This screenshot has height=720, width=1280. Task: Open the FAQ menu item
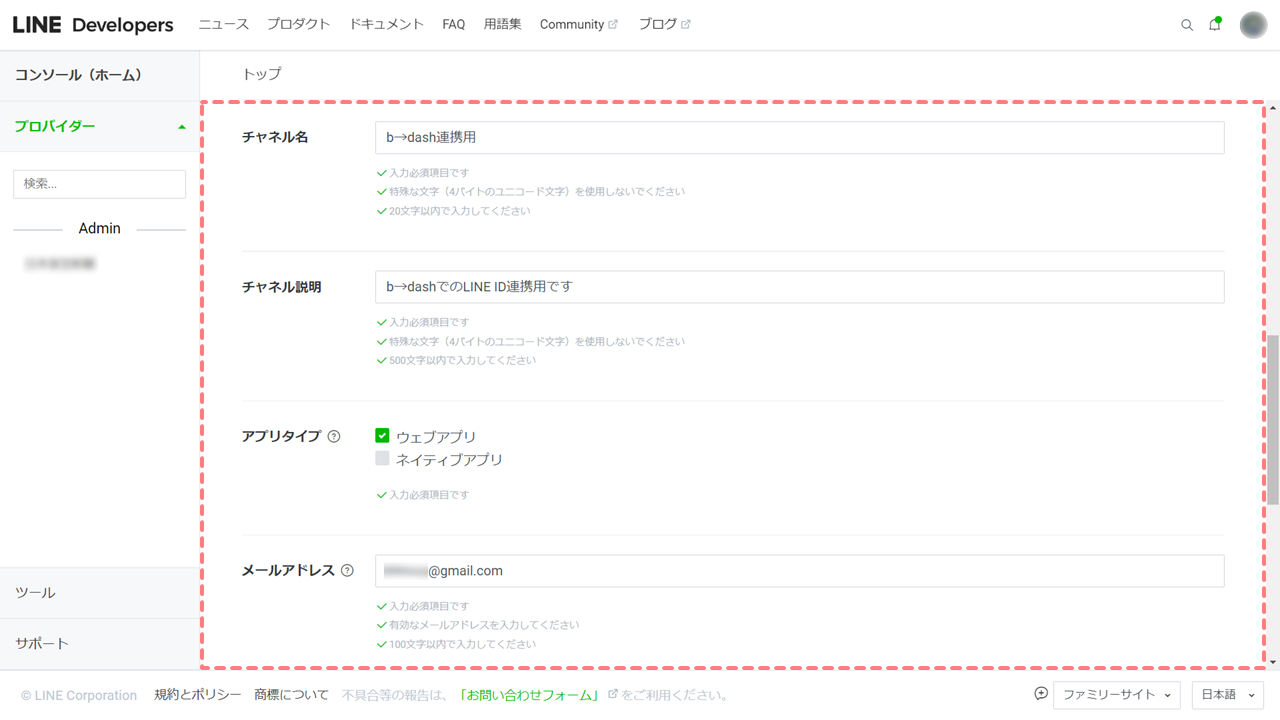454,24
